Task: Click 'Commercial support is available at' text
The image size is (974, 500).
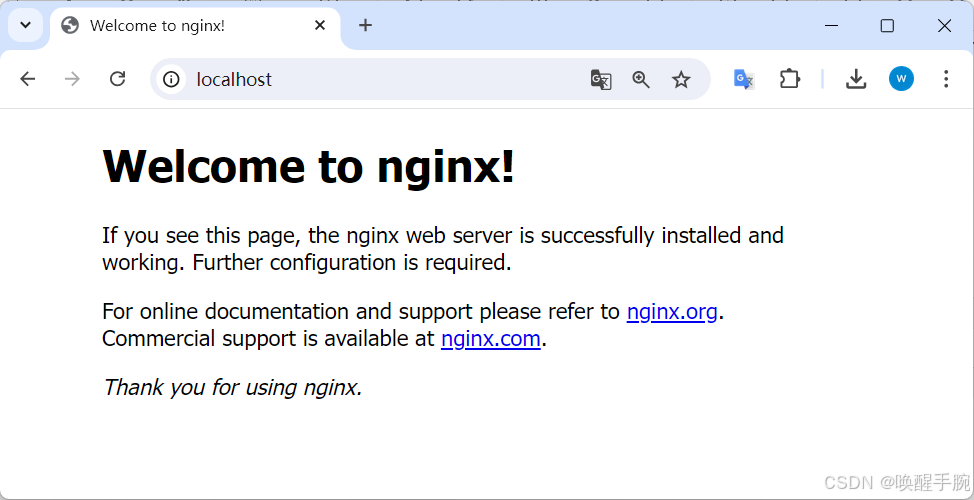Action: click(268, 339)
